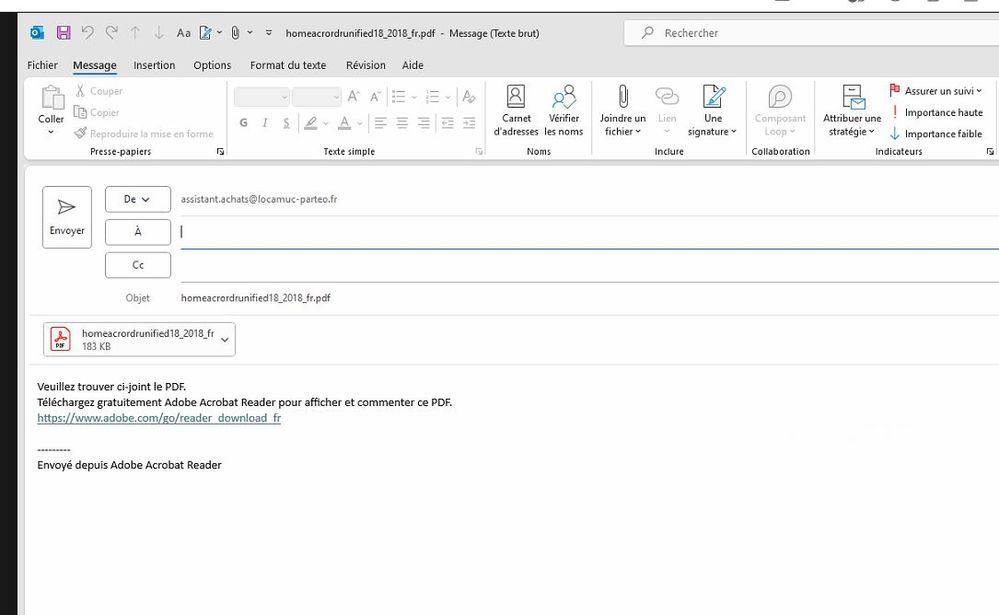Clear all formatting icon
Image resolution: width=999 pixels, height=615 pixels.
click(469, 97)
